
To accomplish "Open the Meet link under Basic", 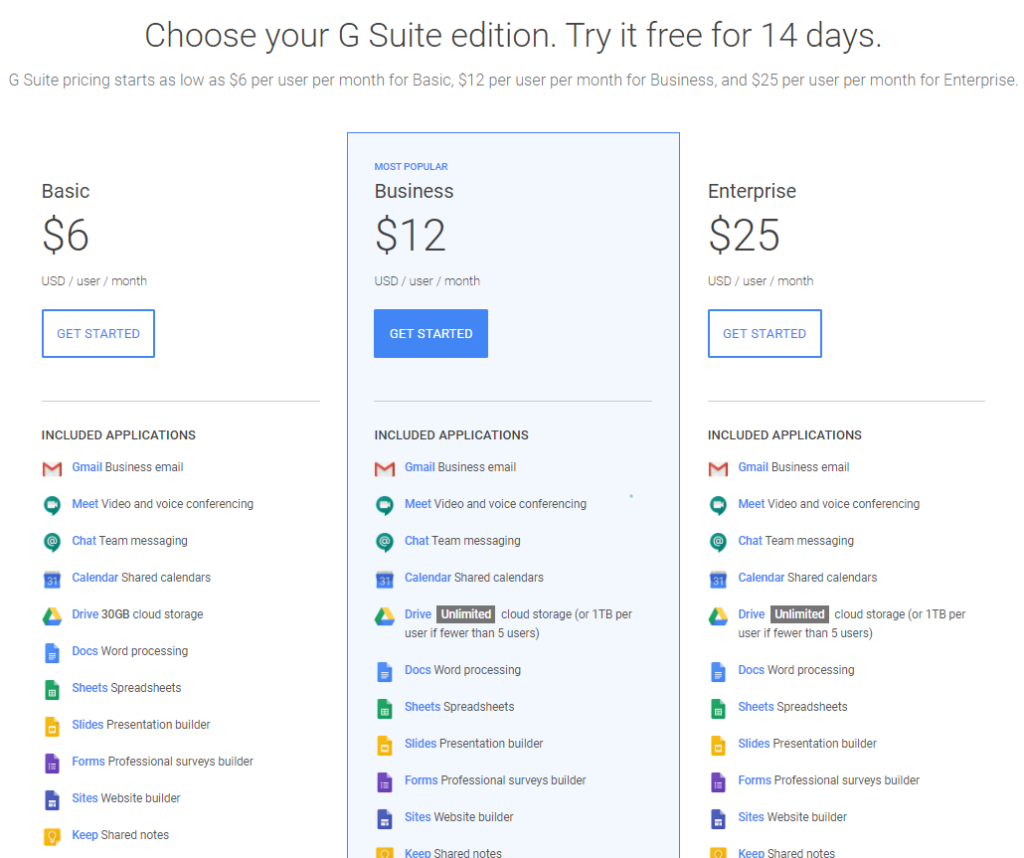I will click(x=85, y=504).
